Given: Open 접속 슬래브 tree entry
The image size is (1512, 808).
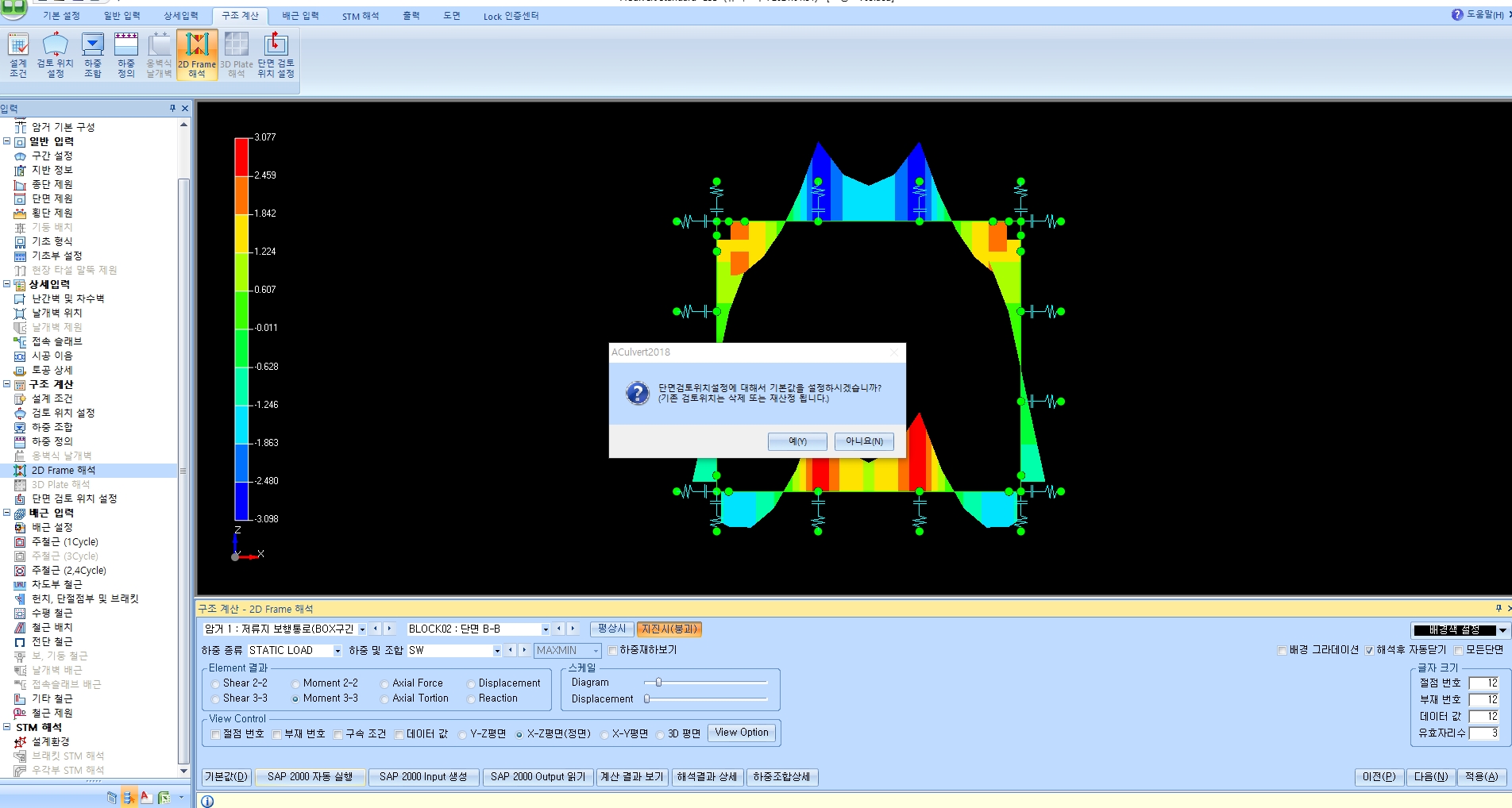Looking at the screenshot, I should pos(56,341).
